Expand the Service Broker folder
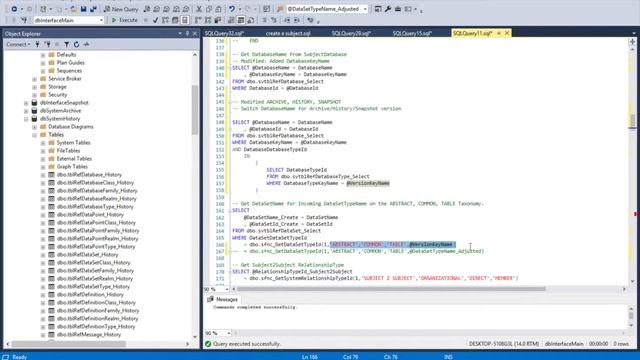640x360 pixels. click(35, 79)
